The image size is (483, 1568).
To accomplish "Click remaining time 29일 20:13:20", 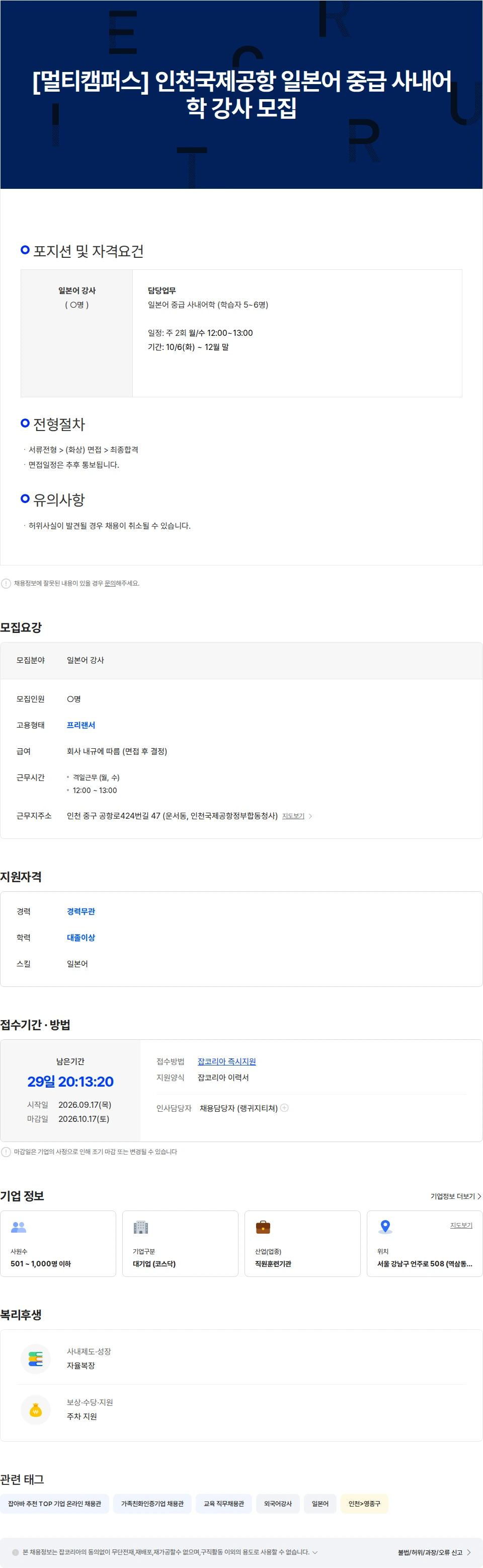I will coord(70,1082).
